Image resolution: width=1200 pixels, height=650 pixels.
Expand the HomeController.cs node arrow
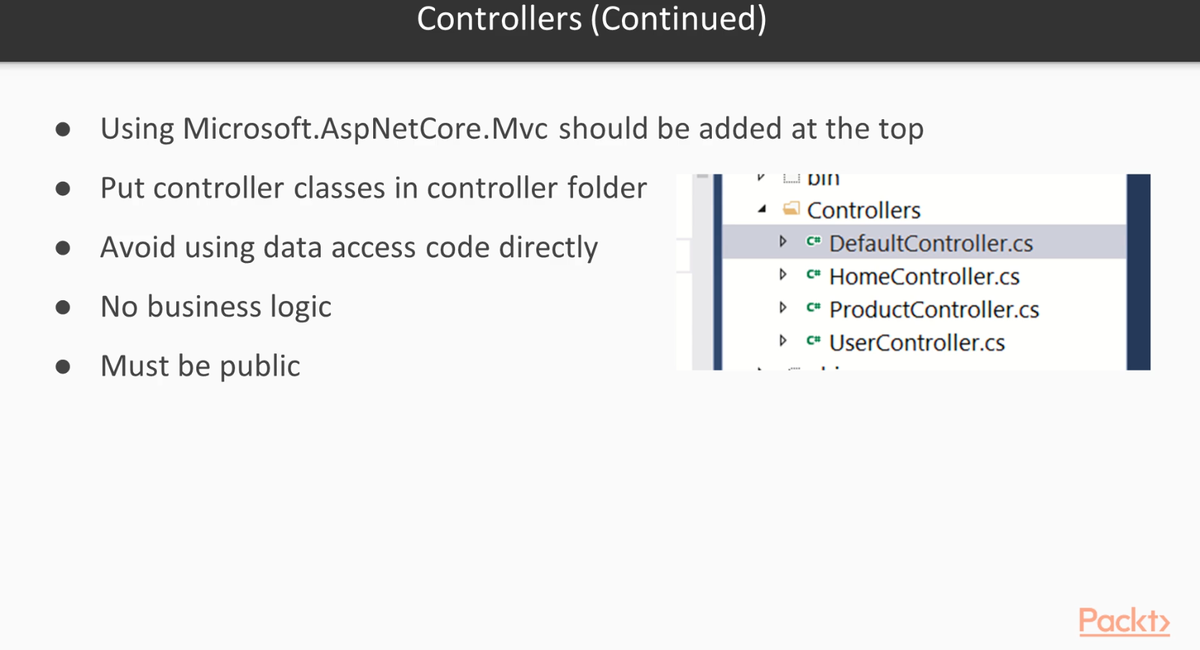783,276
